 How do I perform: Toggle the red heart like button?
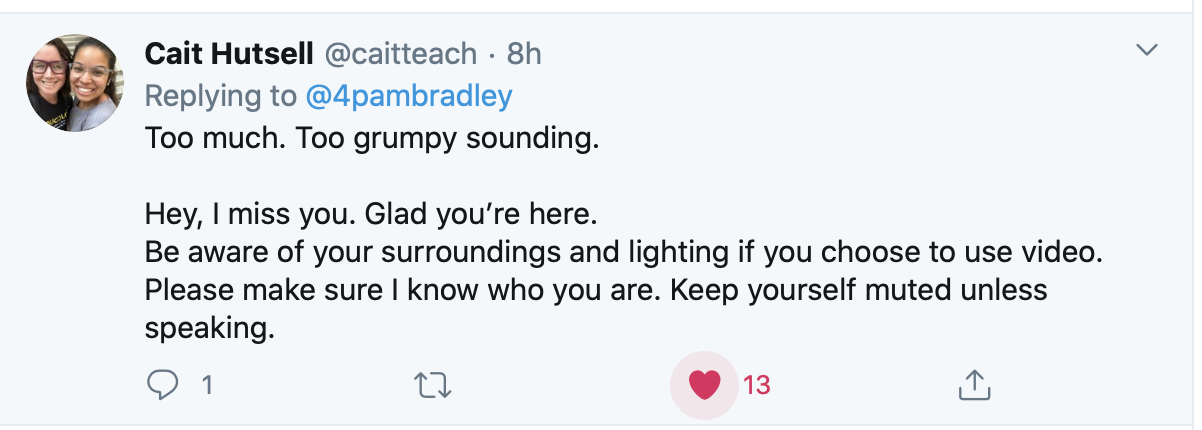(706, 384)
